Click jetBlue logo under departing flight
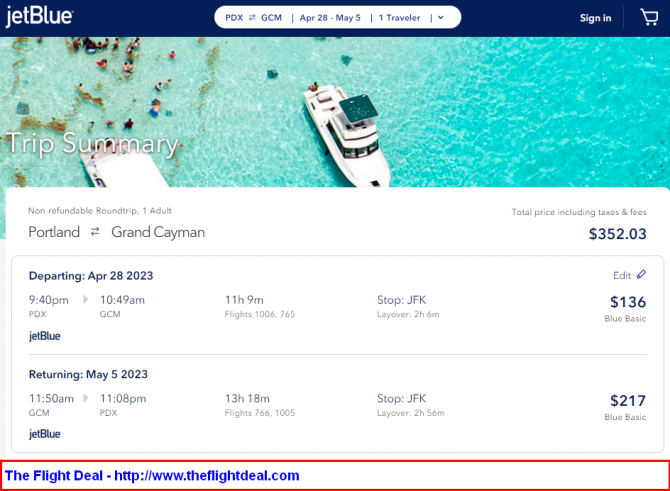670x491 pixels. point(45,336)
